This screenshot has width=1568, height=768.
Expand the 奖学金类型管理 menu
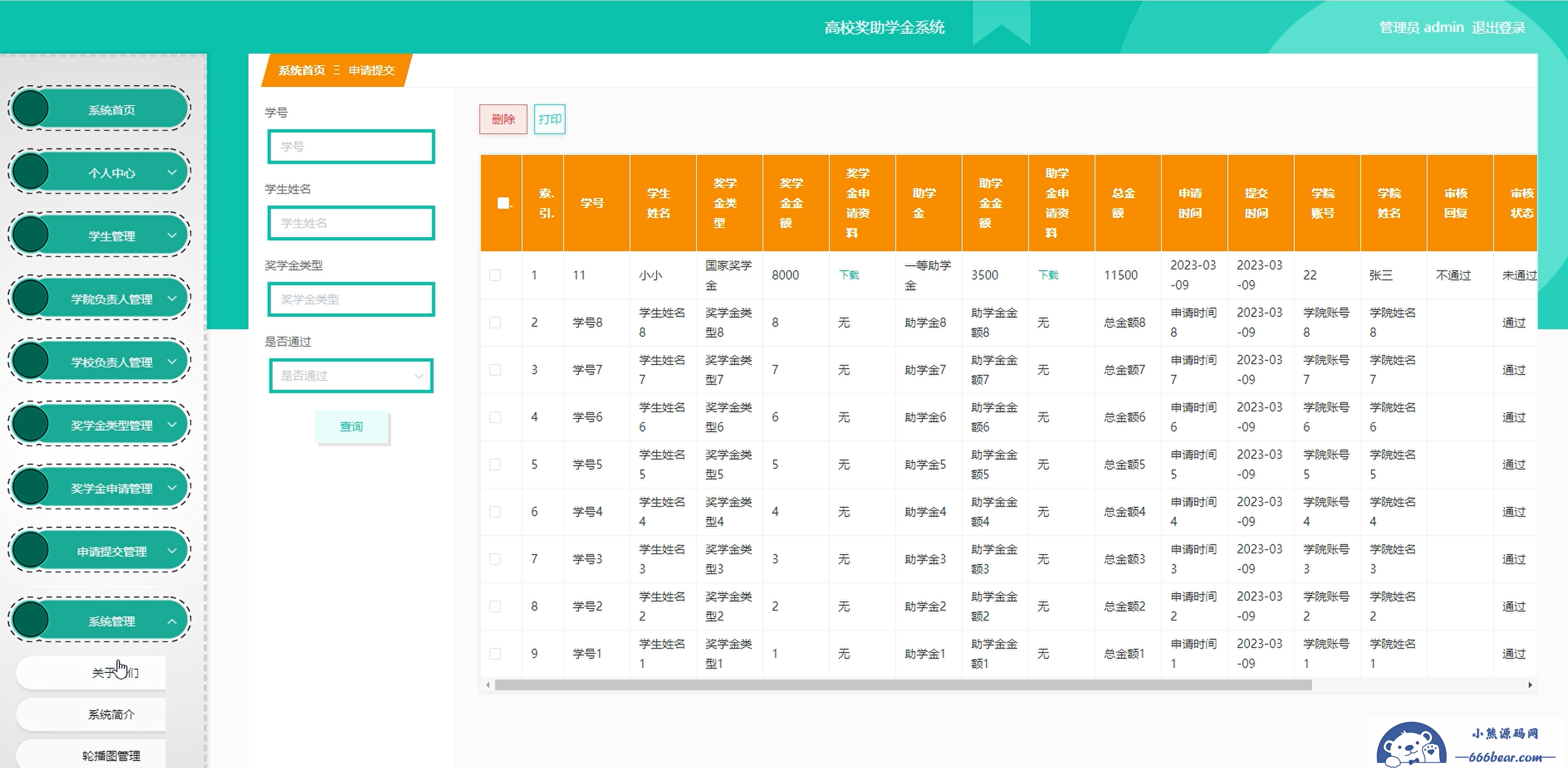tap(99, 425)
